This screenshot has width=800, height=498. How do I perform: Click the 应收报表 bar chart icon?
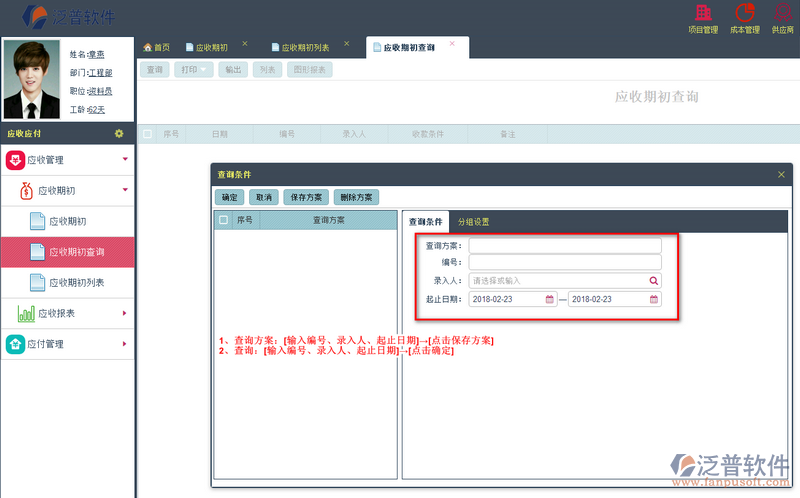(26, 313)
